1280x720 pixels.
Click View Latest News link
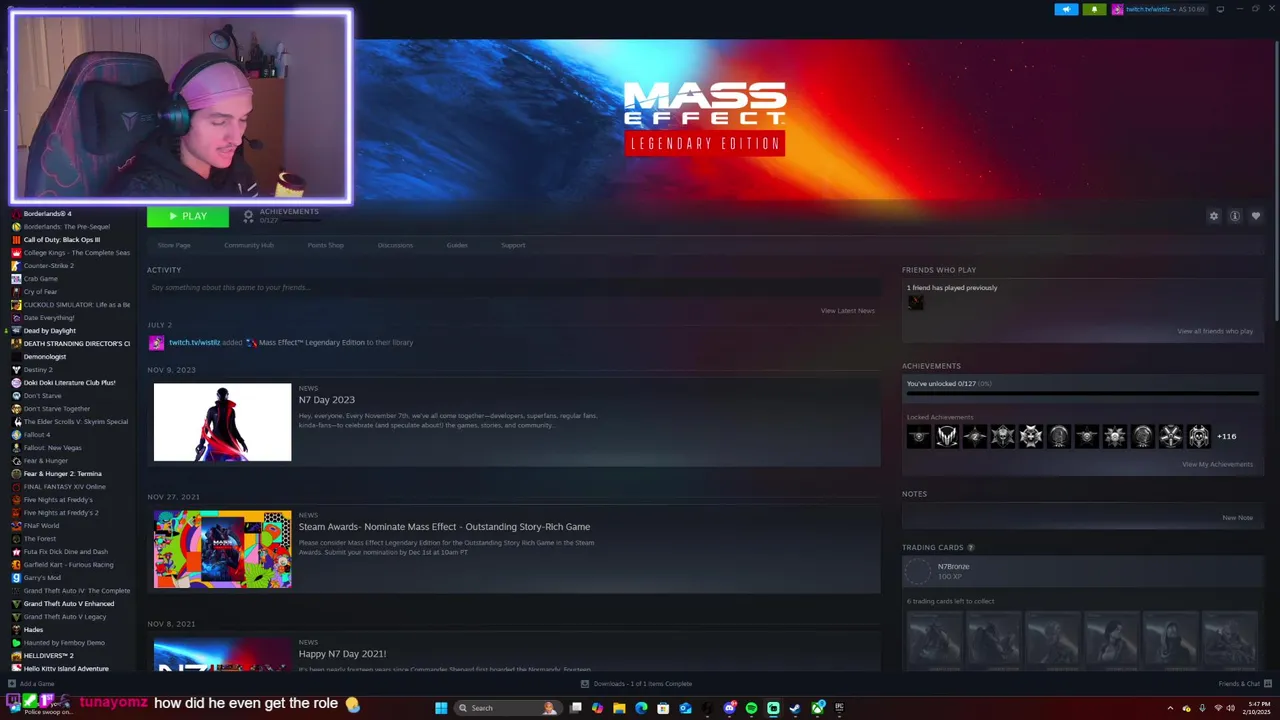[848, 311]
